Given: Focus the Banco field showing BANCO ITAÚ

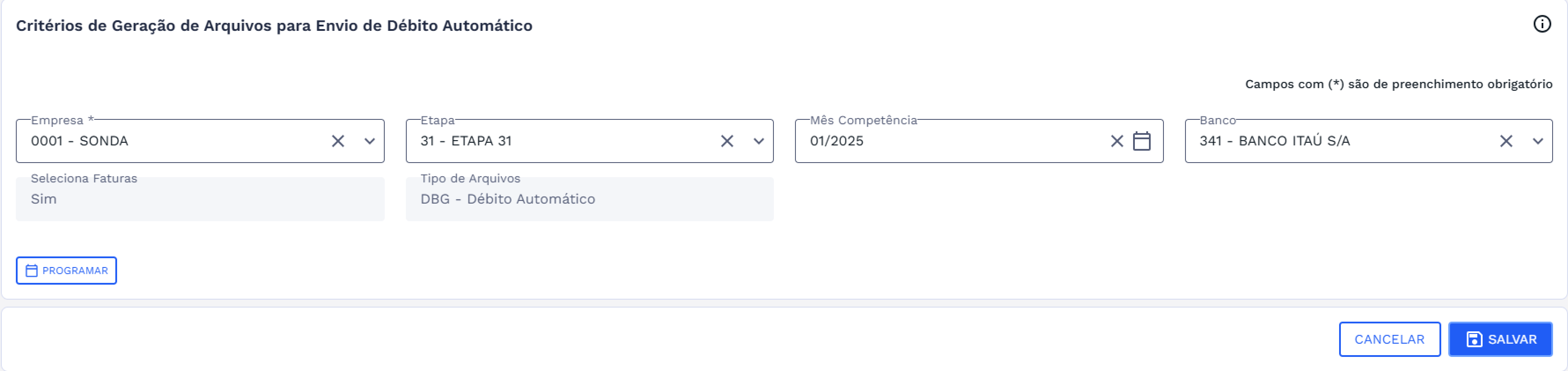Looking at the screenshot, I should point(1339,141).
